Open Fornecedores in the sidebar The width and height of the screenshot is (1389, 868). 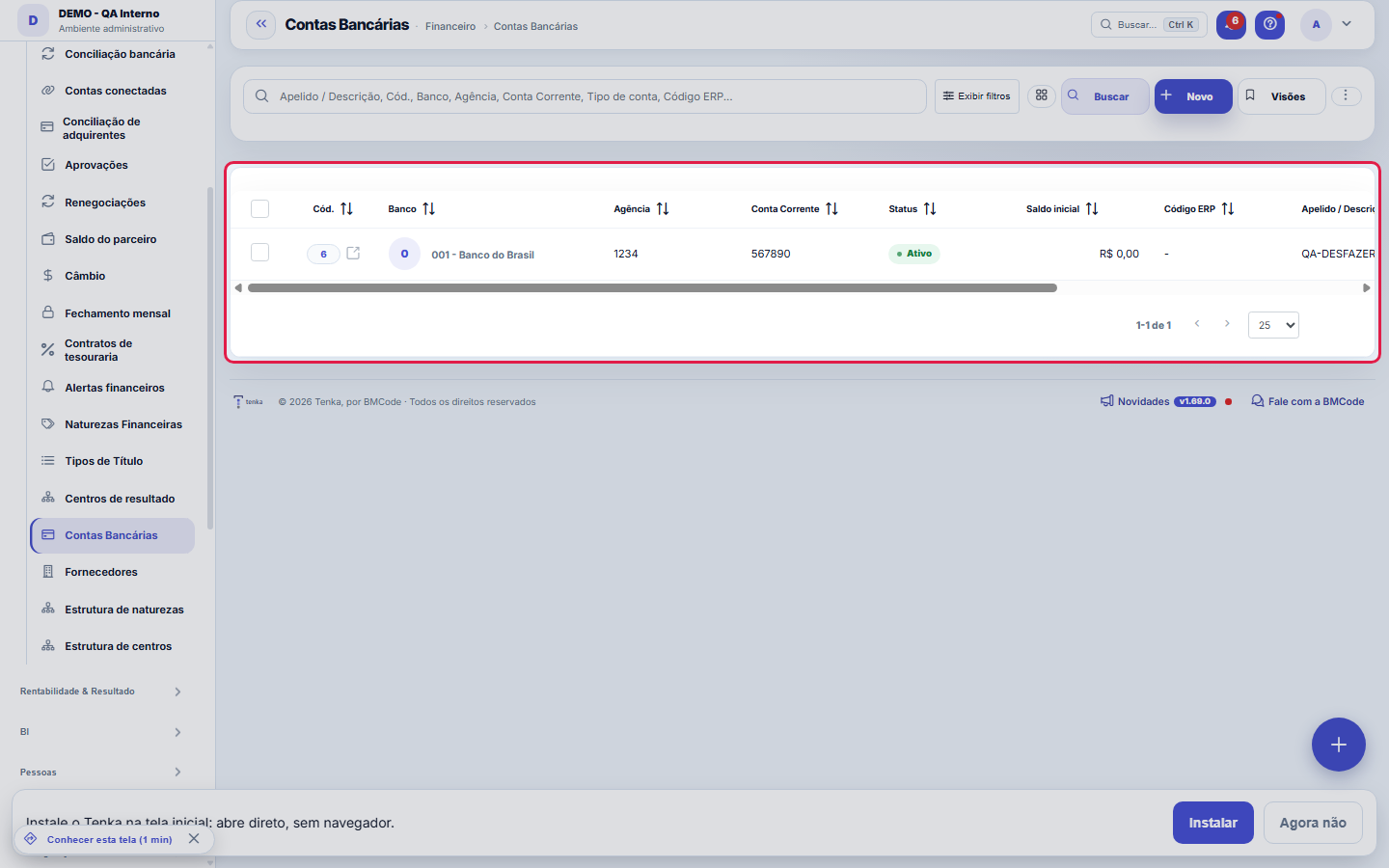coord(112,572)
